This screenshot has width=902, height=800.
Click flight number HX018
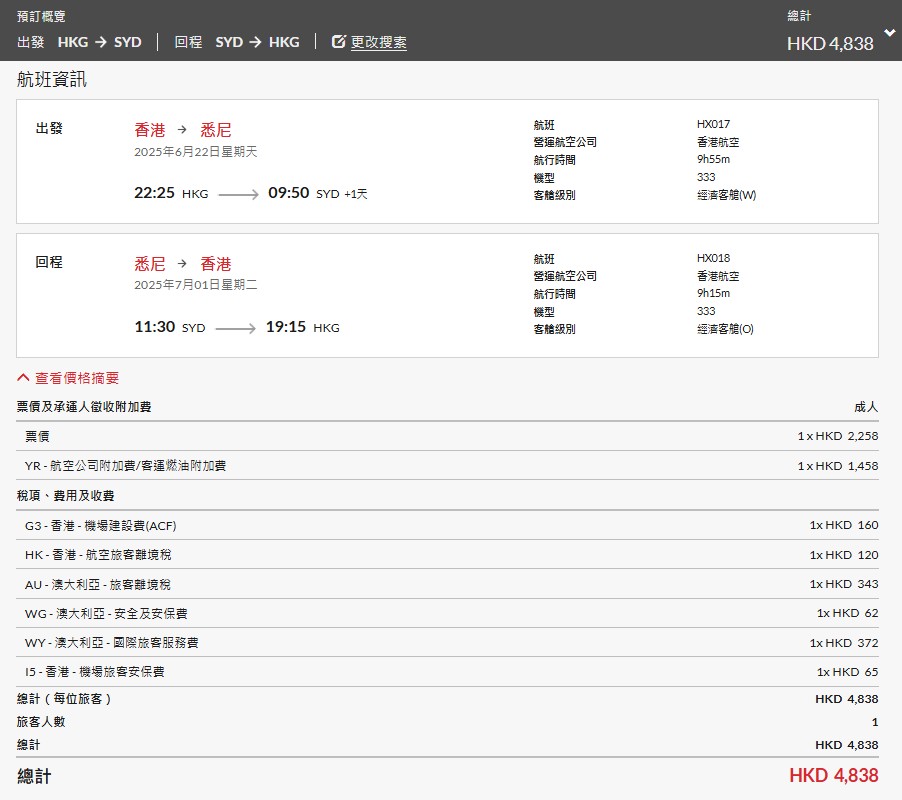pos(713,258)
